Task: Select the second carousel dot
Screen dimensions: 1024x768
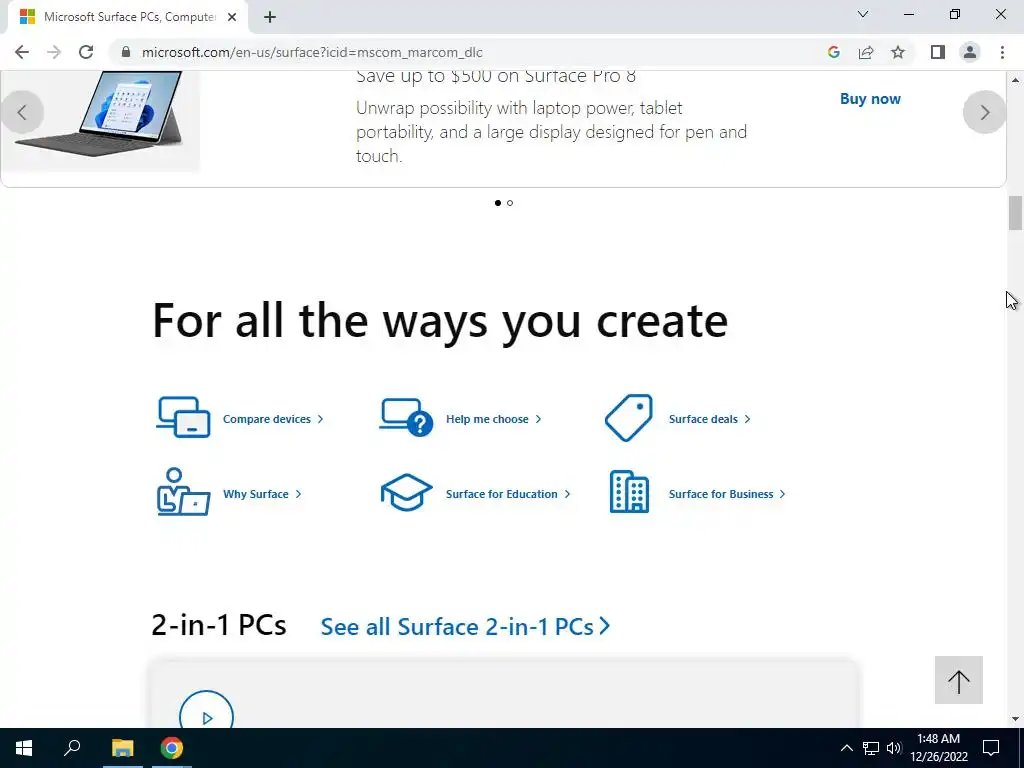Action: pos(510,203)
